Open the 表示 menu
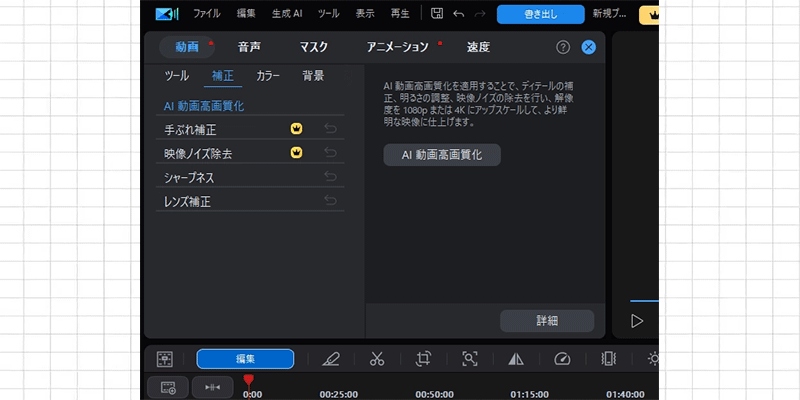This screenshot has width=800, height=400. pos(365,14)
